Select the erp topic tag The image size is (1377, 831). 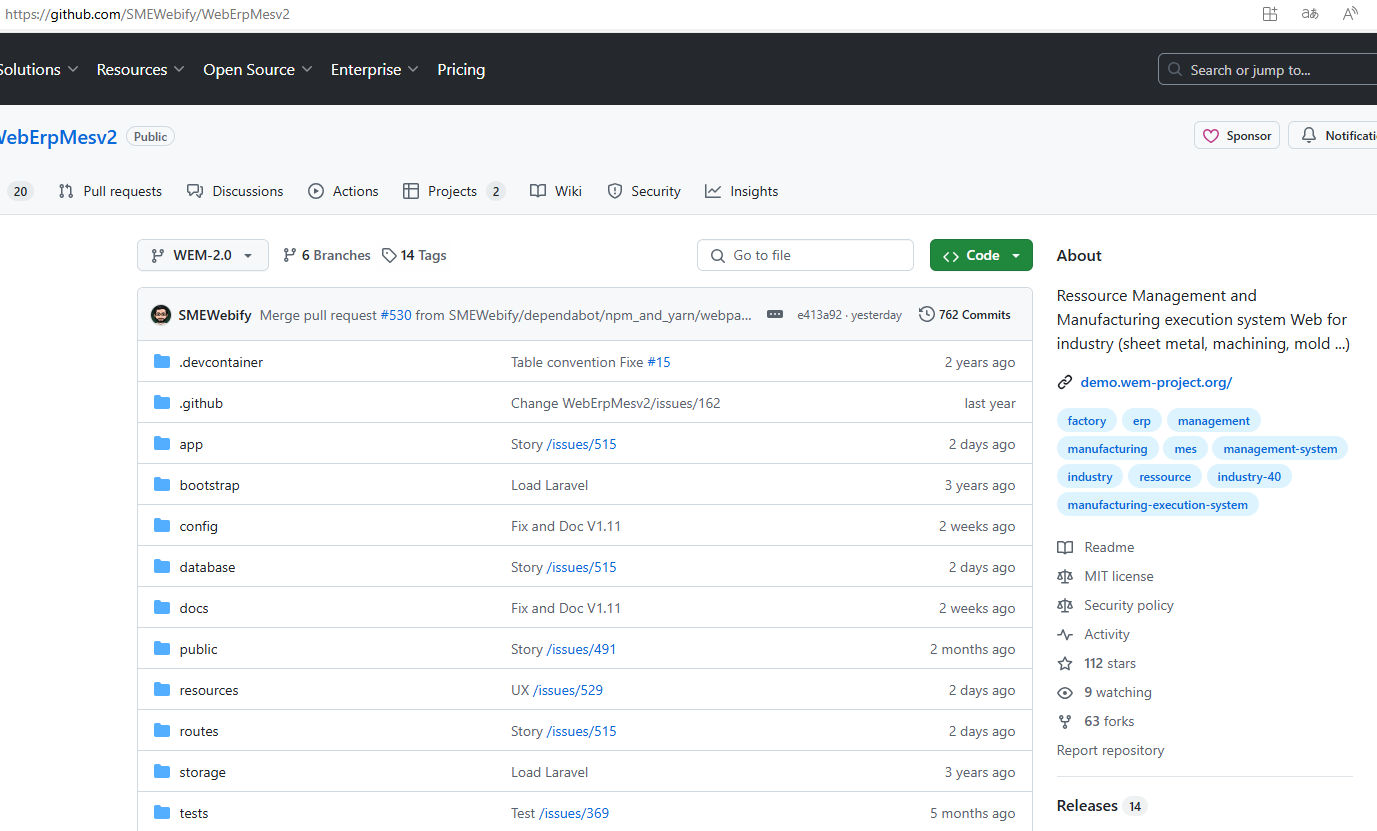[x=1142, y=421]
